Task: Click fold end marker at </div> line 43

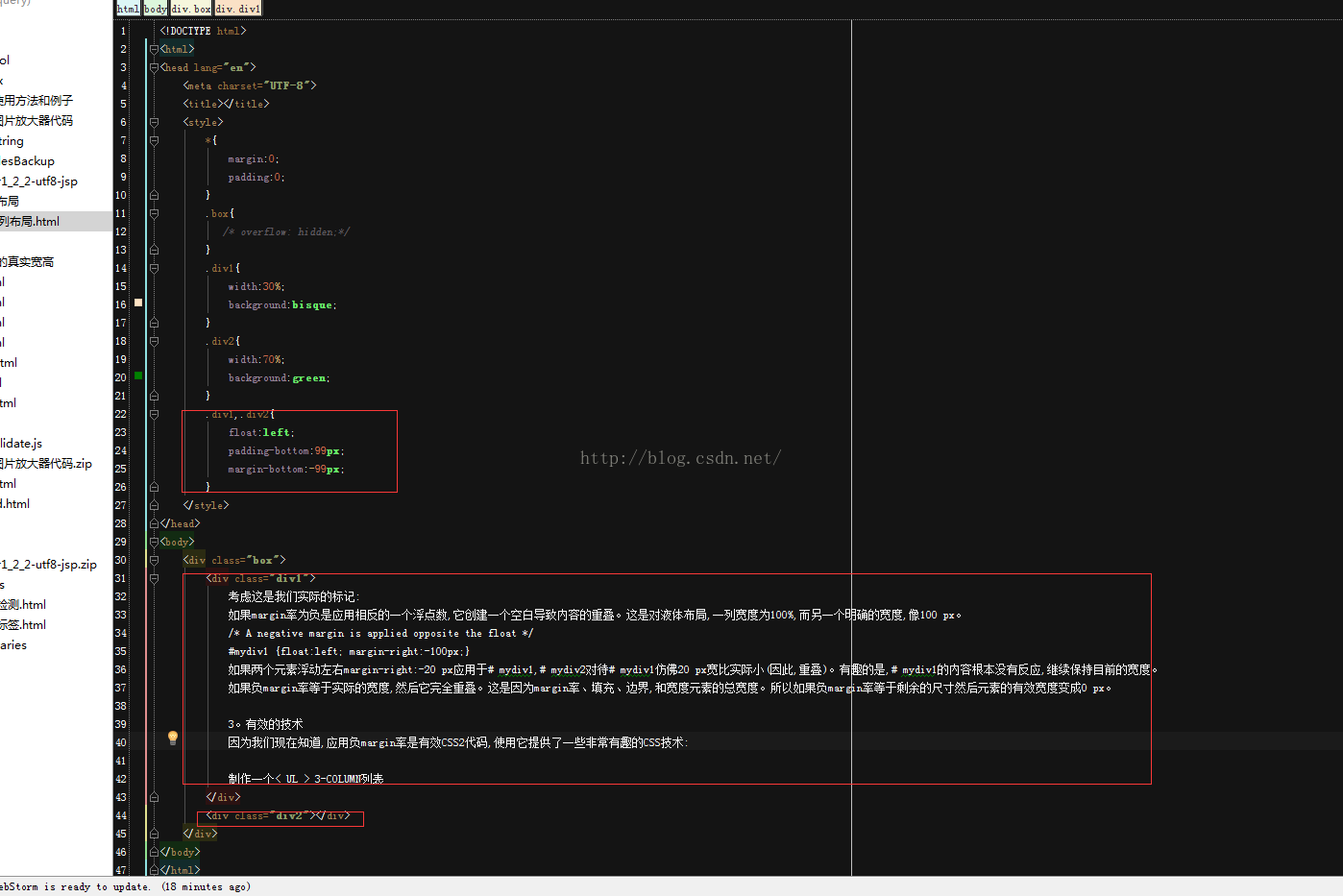Action: pos(154,797)
